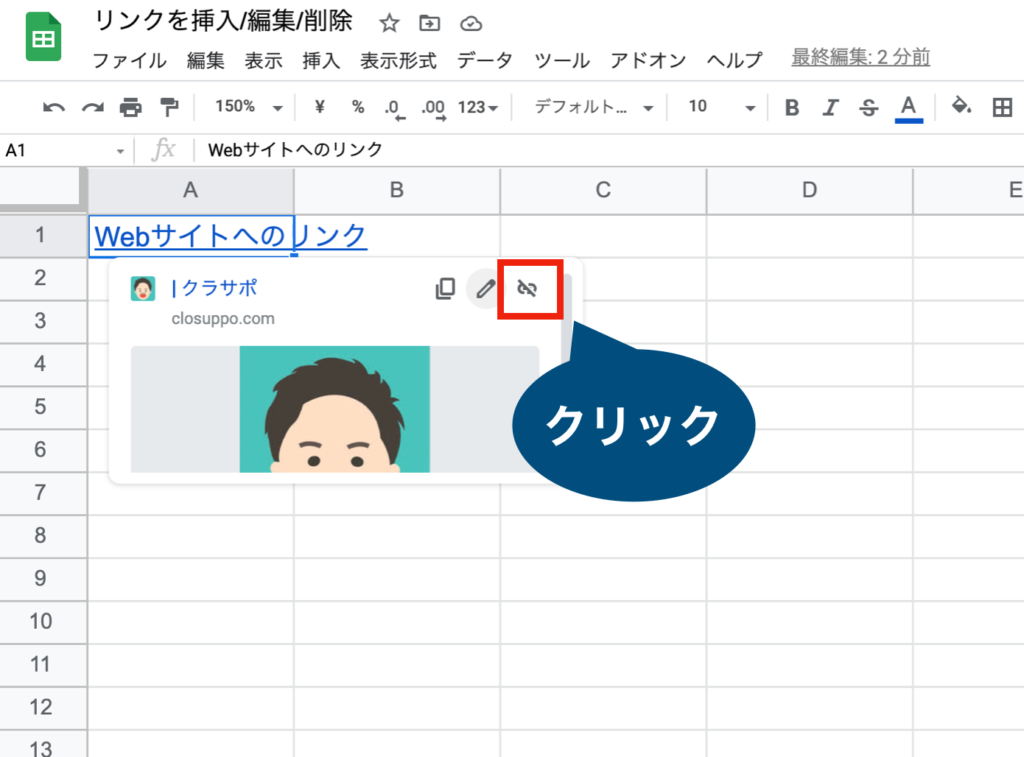
Task: Click the document title リンクを挿入/編集/削除
Action: 223,21
